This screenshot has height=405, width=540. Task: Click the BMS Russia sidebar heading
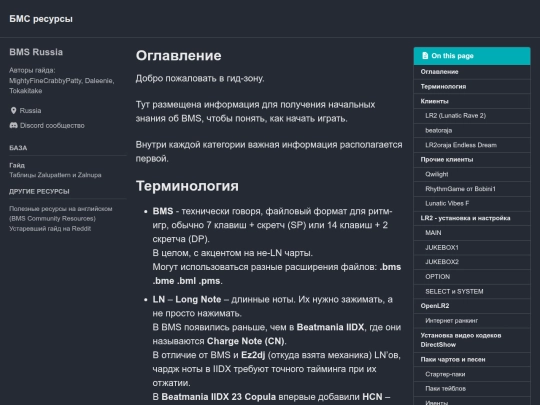tap(36, 52)
